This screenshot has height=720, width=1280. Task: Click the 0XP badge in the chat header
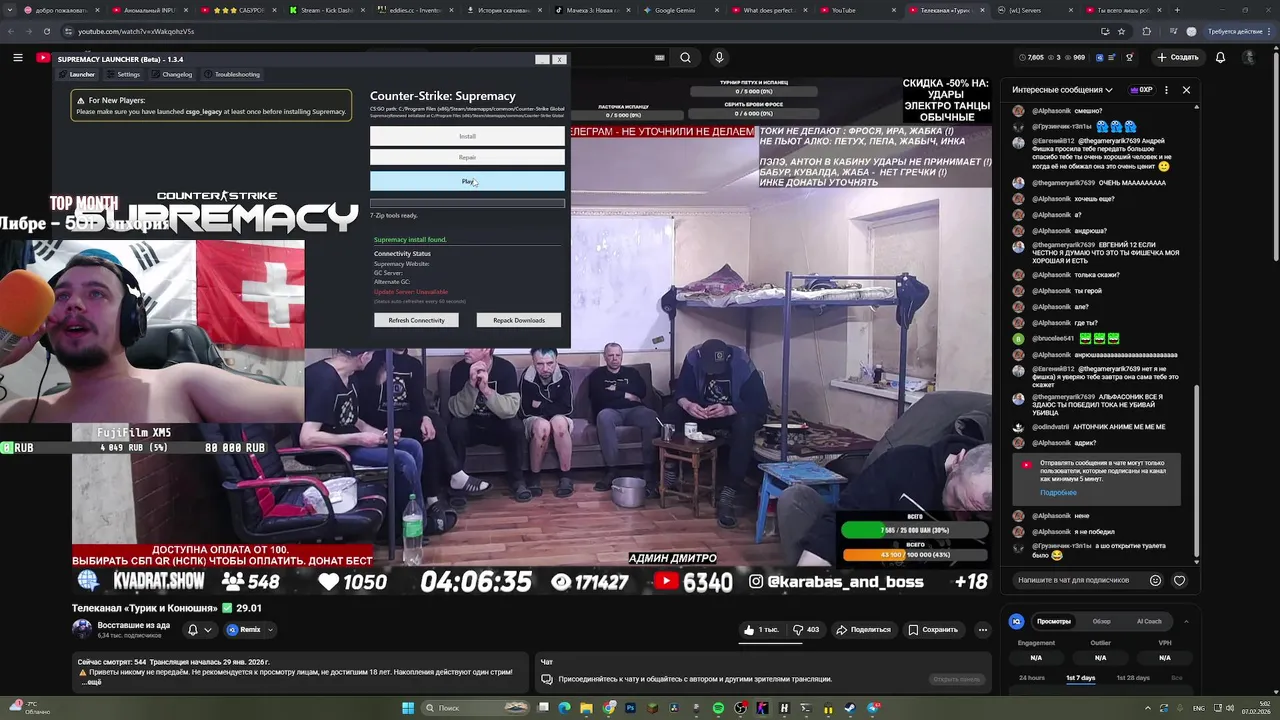[1141, 90]
